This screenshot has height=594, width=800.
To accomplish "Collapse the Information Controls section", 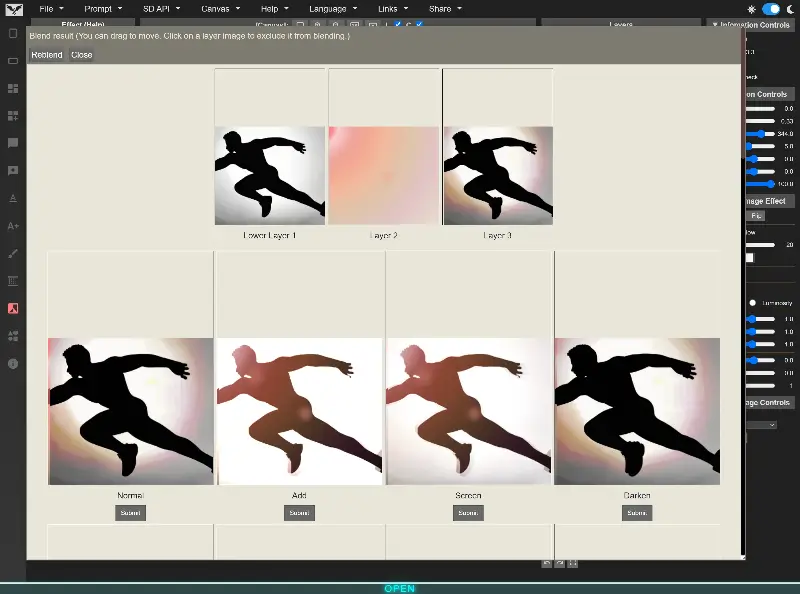I will click(750, 25).
